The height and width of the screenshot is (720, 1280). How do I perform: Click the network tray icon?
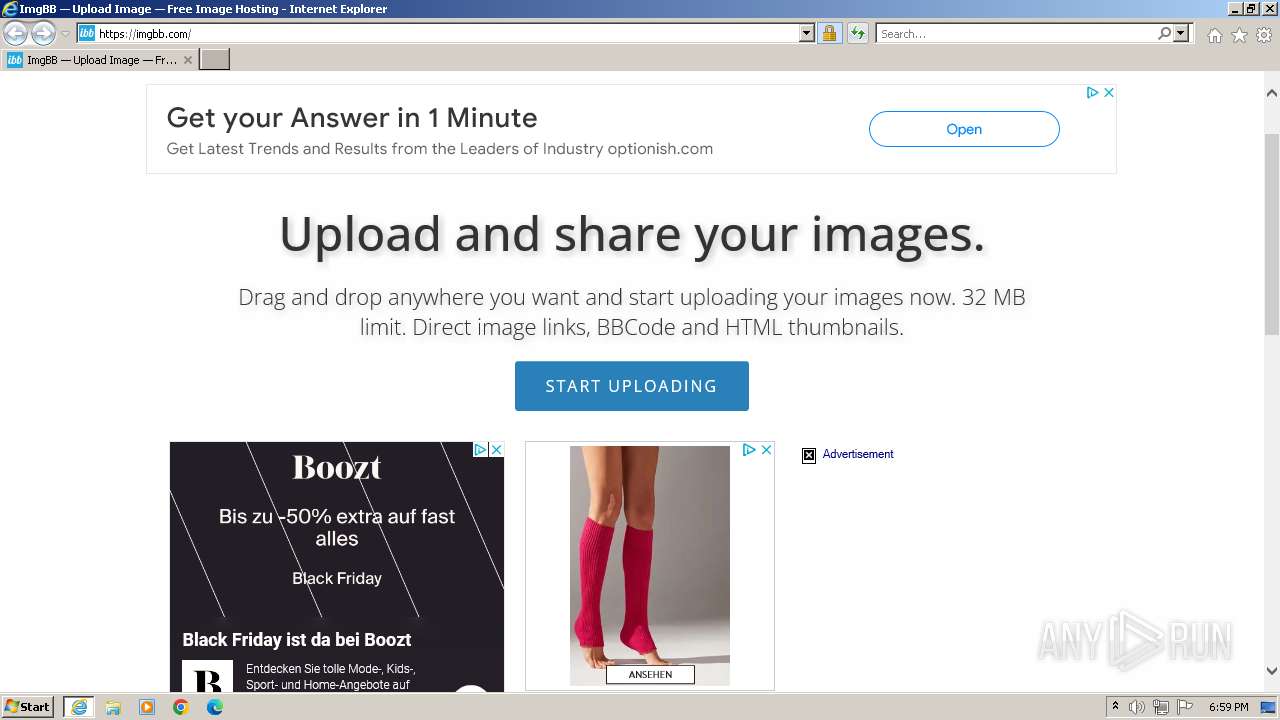pos(1161,707)
